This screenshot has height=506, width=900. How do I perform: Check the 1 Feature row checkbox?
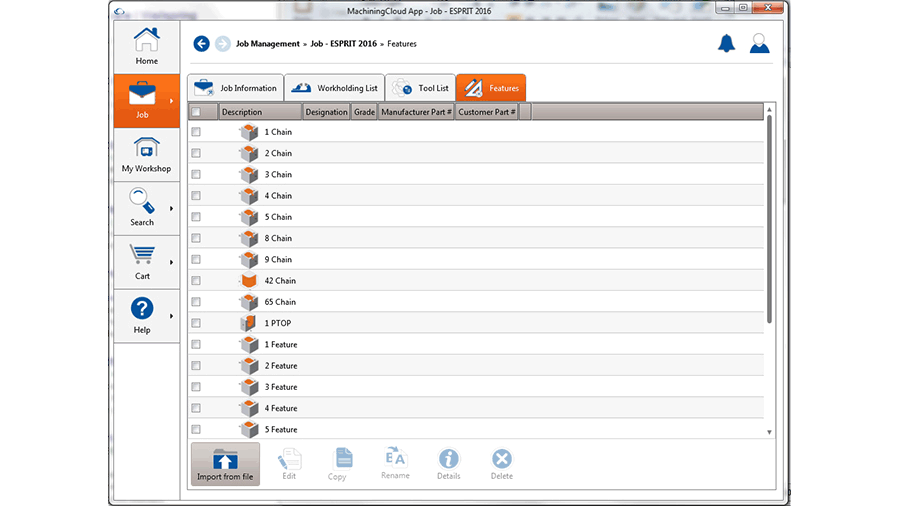(196, 344)
